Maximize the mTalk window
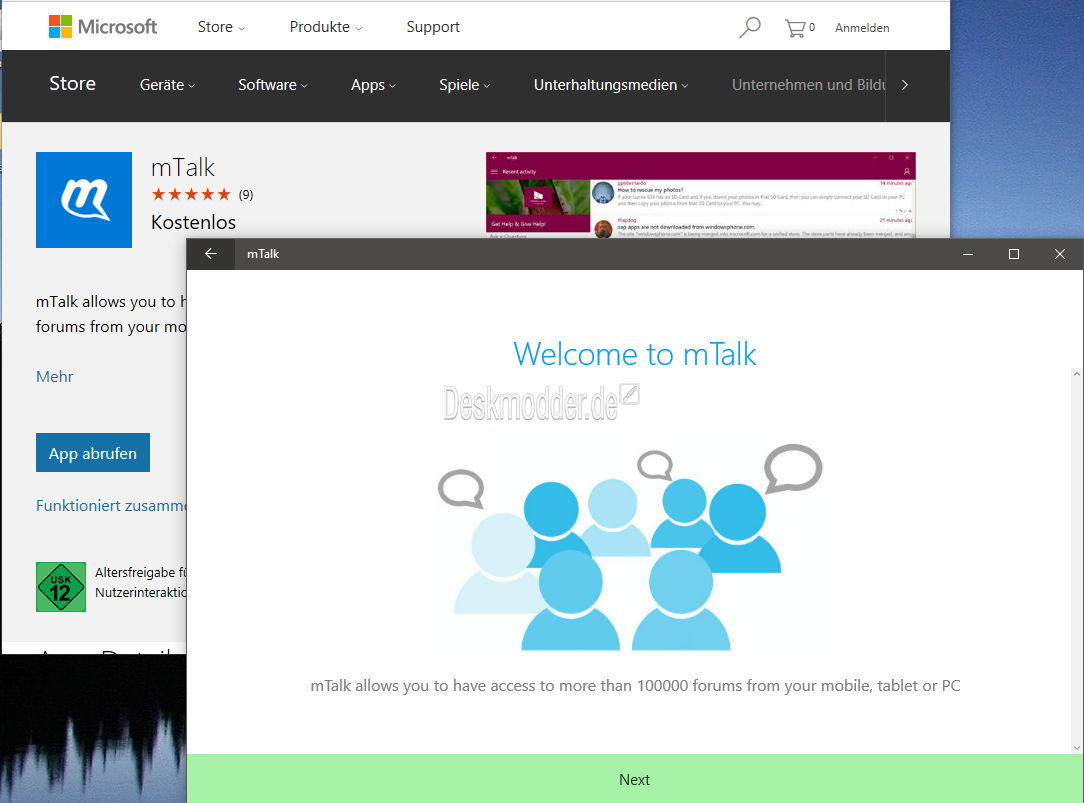The height and width of the screenshot is (803, 1084). click(x=1013, y=254)
